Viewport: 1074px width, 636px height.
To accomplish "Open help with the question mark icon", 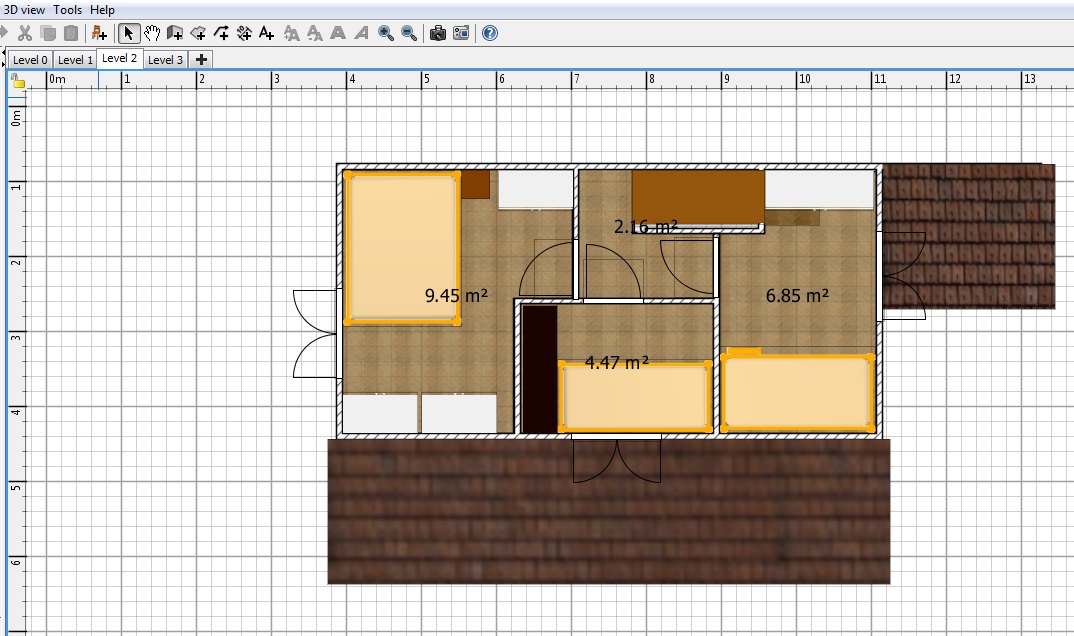I will [490, 33].
